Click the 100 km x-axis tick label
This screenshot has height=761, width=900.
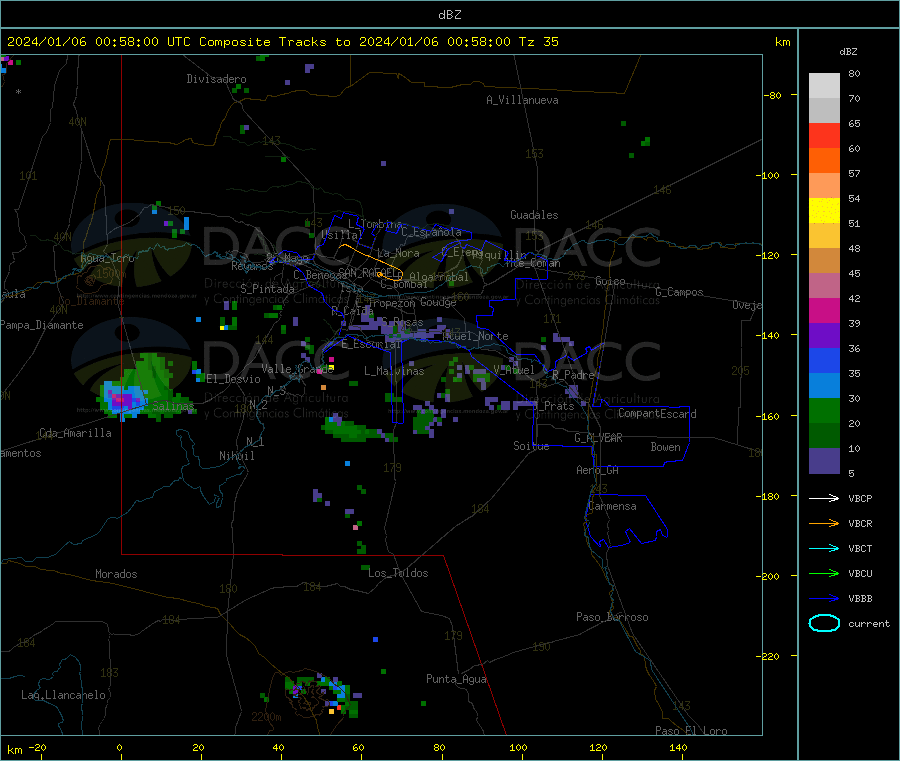518,747
